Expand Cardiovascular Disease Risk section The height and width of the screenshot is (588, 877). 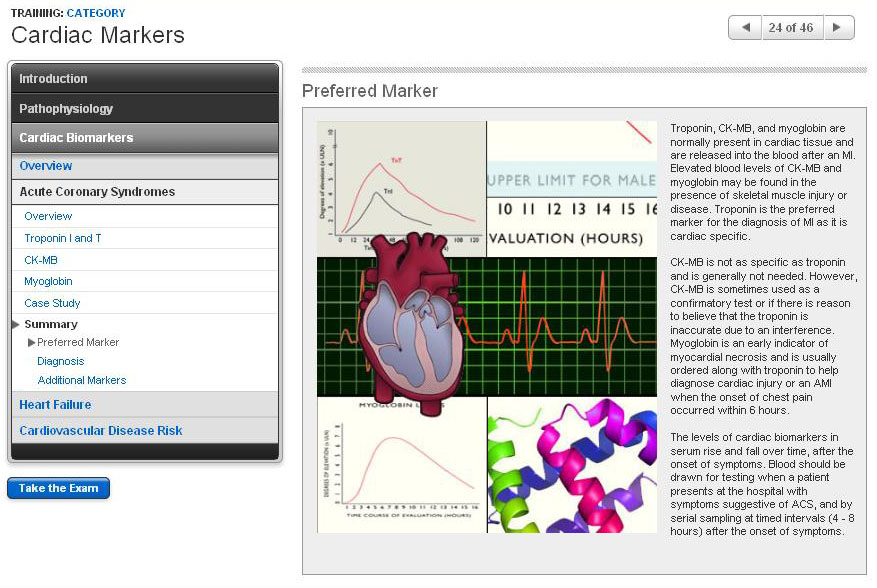100,431
